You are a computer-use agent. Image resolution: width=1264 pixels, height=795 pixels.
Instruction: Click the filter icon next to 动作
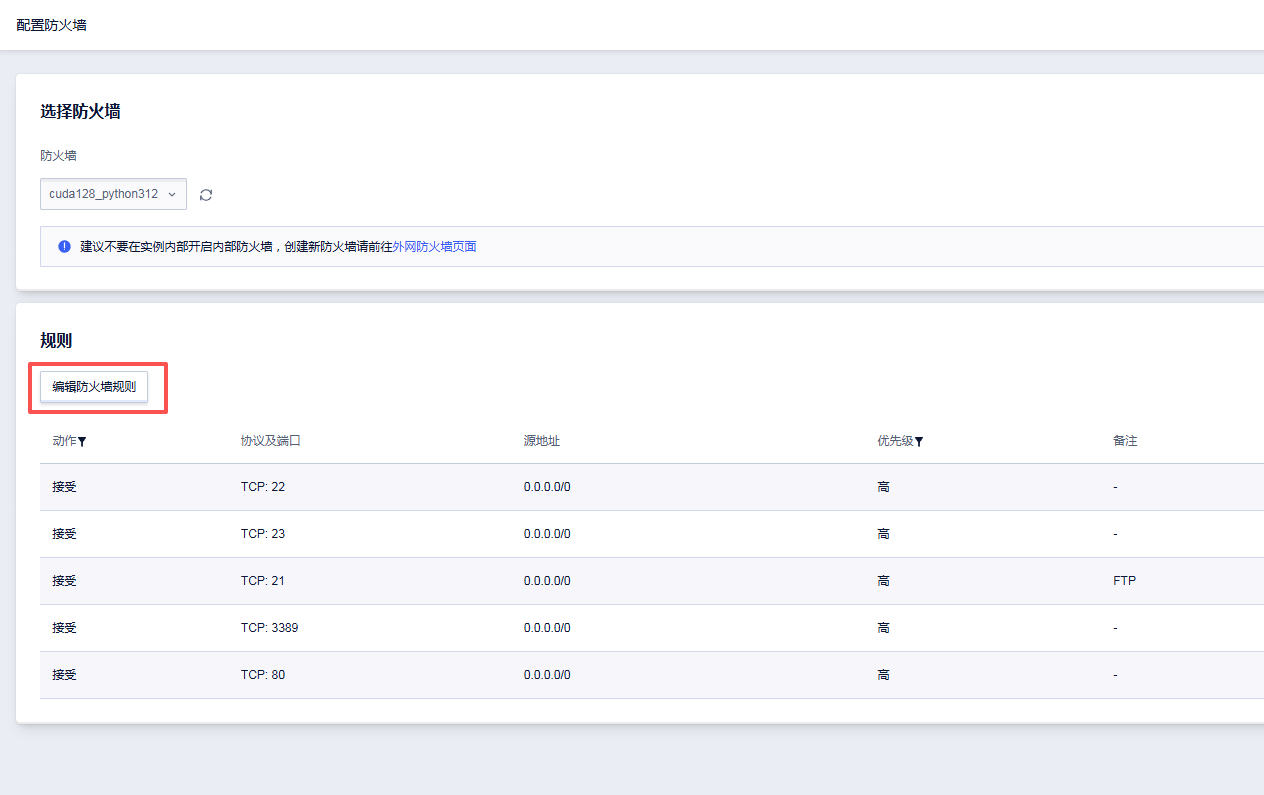tap(82, 442)
